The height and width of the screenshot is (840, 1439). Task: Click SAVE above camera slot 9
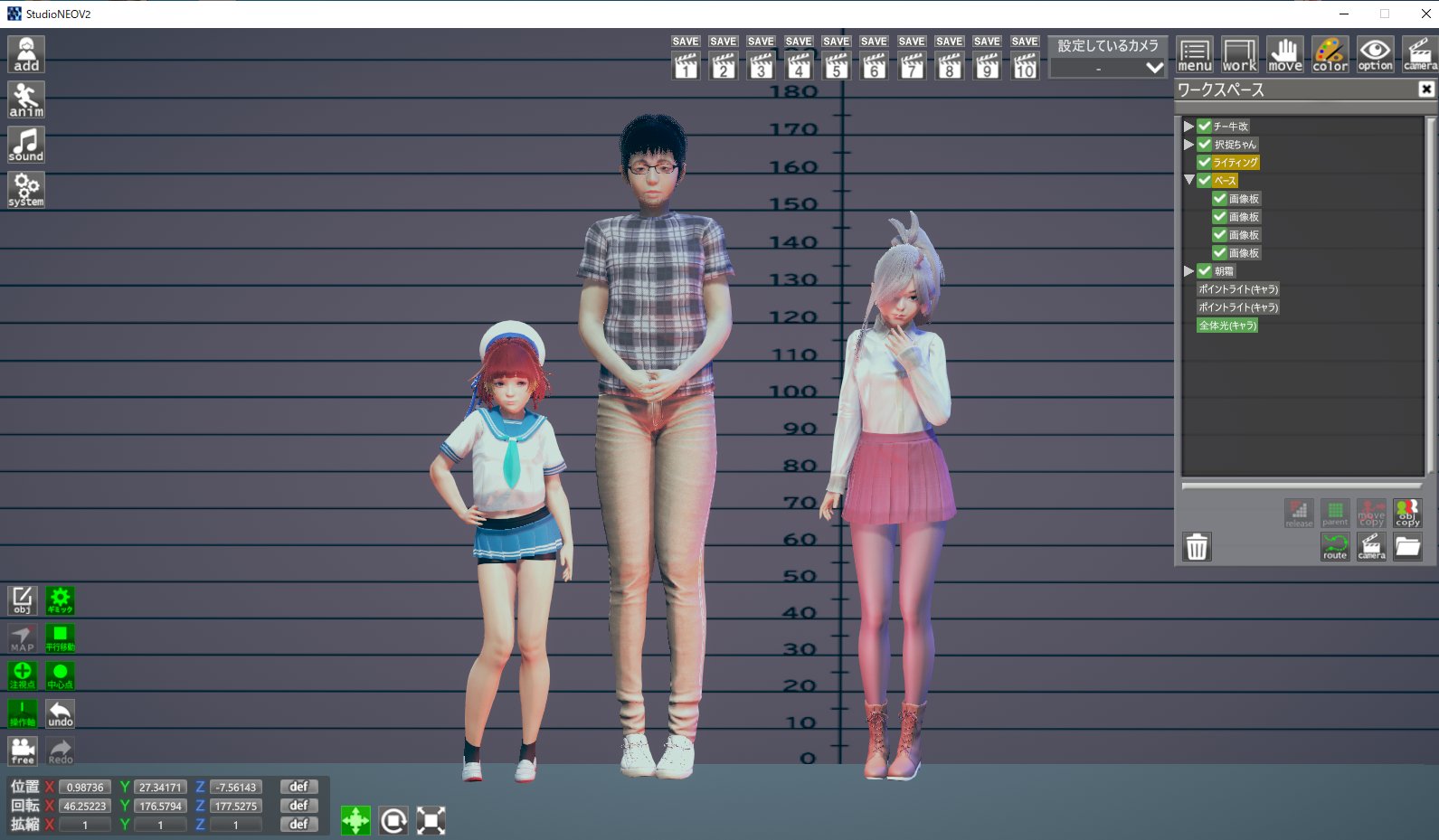987,42
